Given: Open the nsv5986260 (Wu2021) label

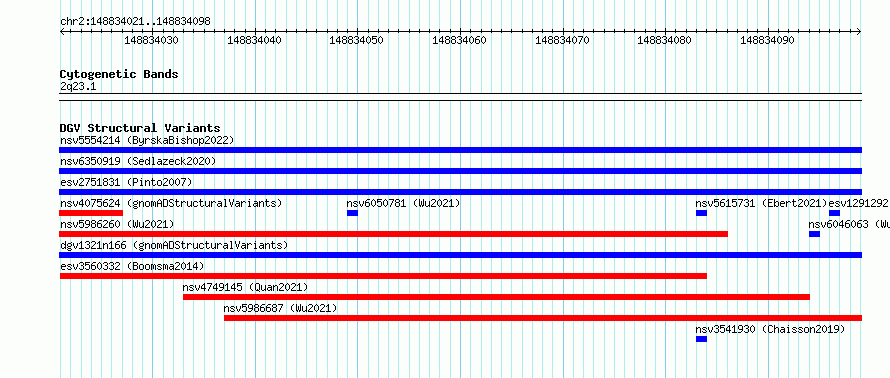Looking at the screenshot, I should pyautogui.click(x=117, y=224).
